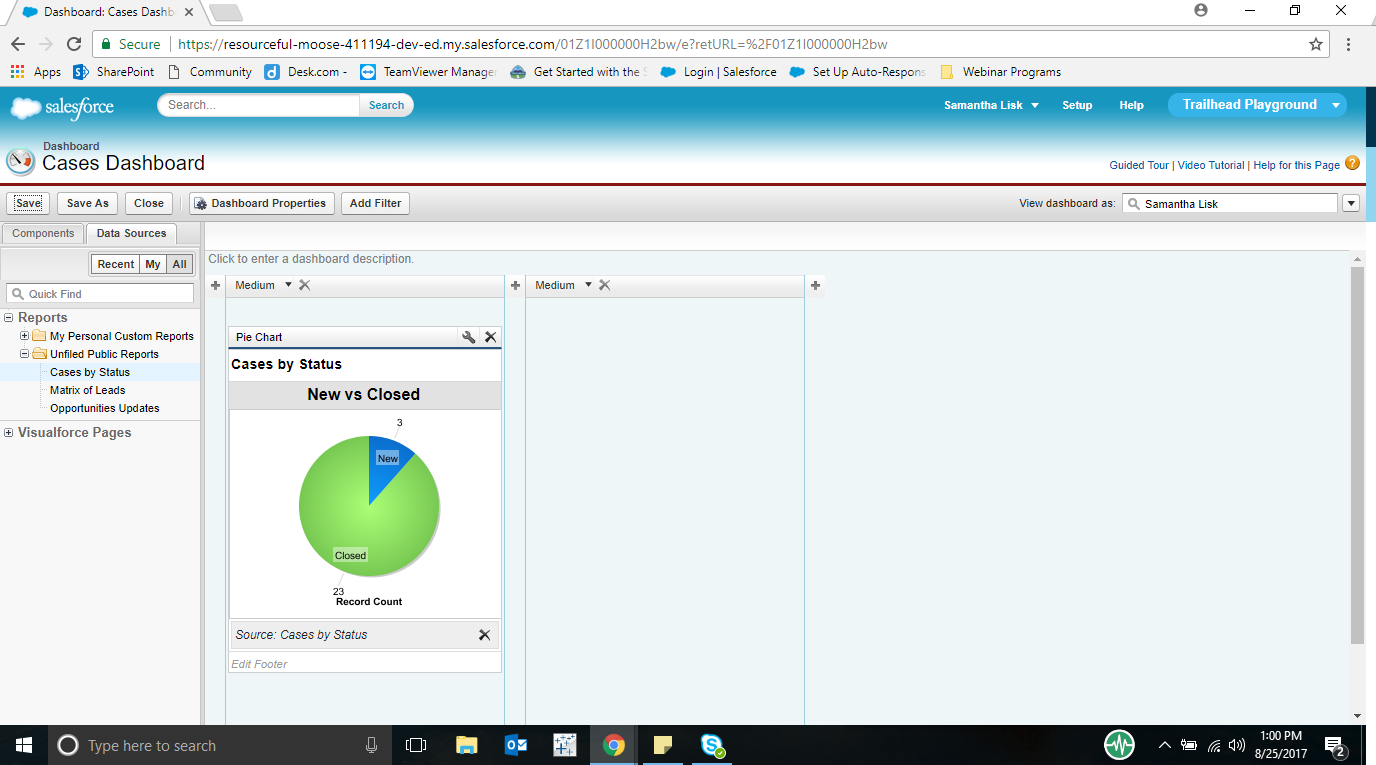Select the Matrix of Leads report
The width and height of the screenshot is (1376, 765).
(x=88, y=390)
